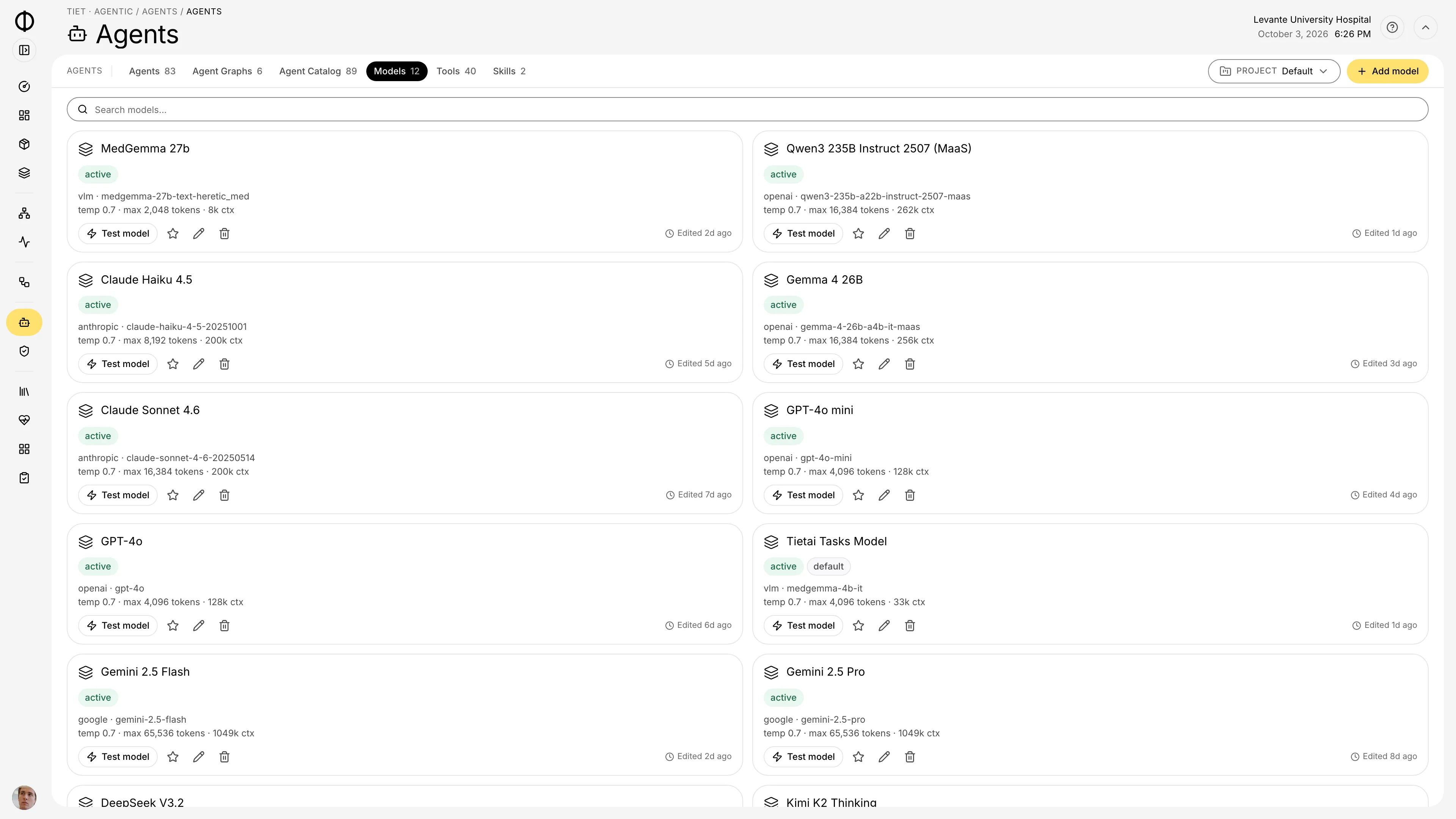The height and width of the screenshot is (819, 1456).
Task: Open the Agent Catalog tab
Action: (x=318, y=71)
